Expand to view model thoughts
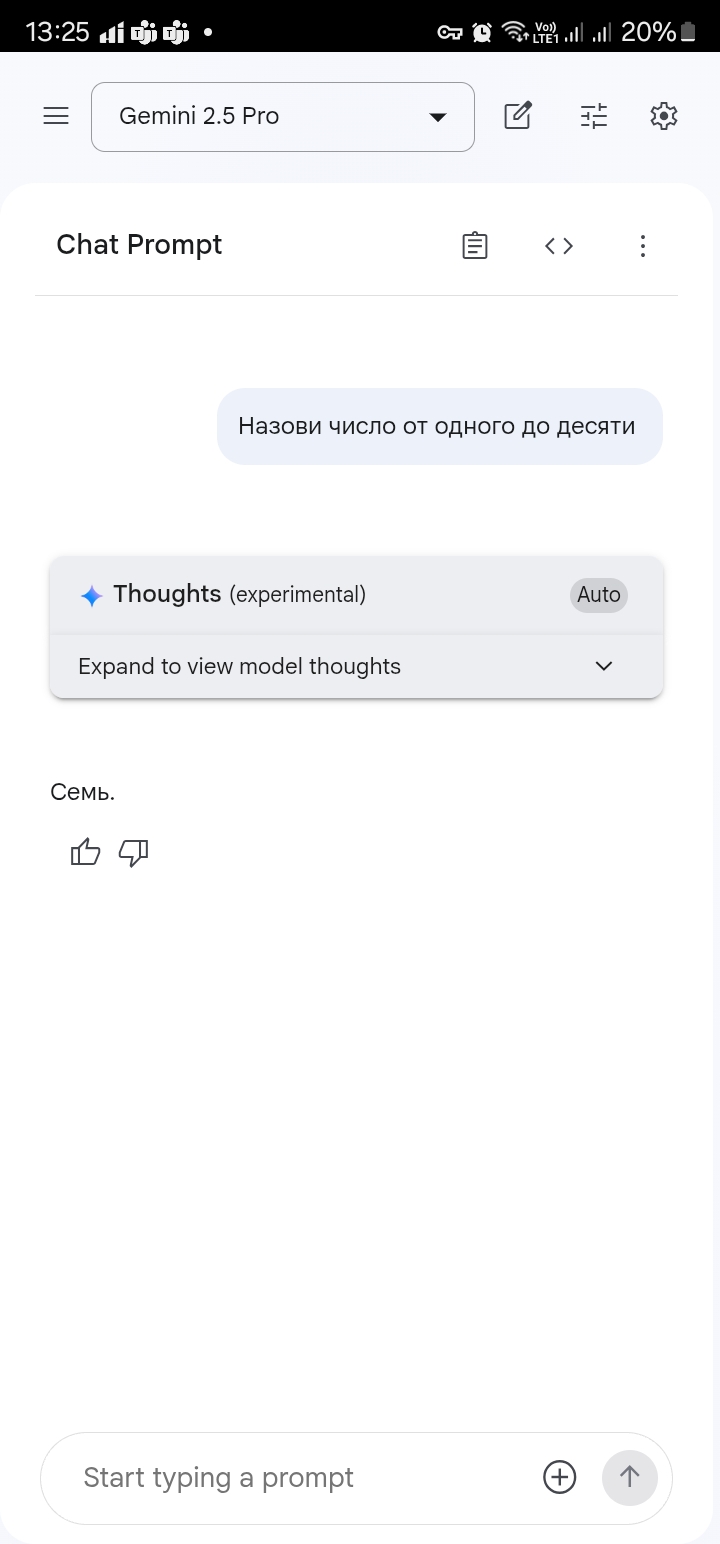The image size is (720, 1544). pos(357,666)
